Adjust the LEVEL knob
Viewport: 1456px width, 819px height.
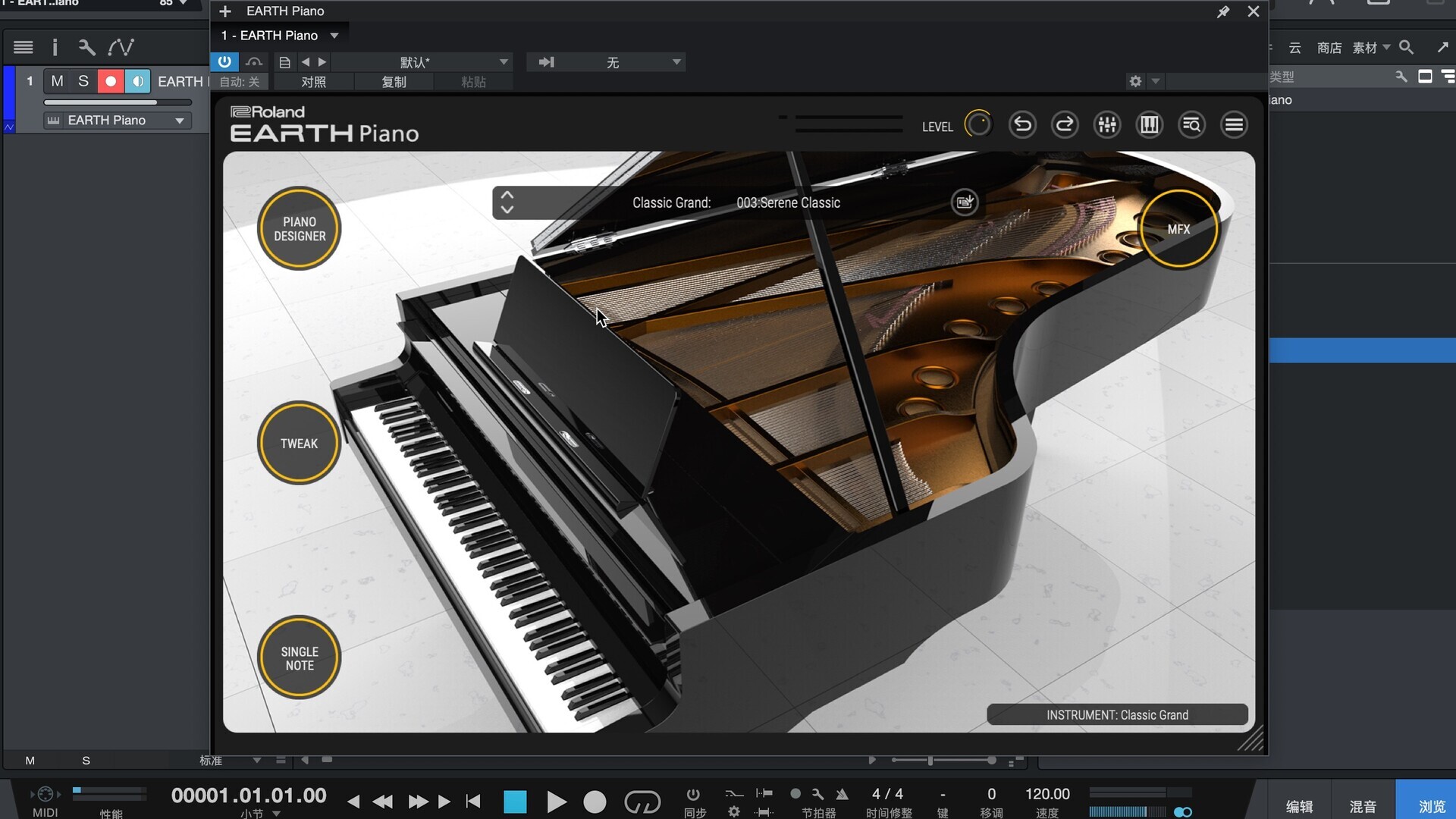(x=978, y=124)
